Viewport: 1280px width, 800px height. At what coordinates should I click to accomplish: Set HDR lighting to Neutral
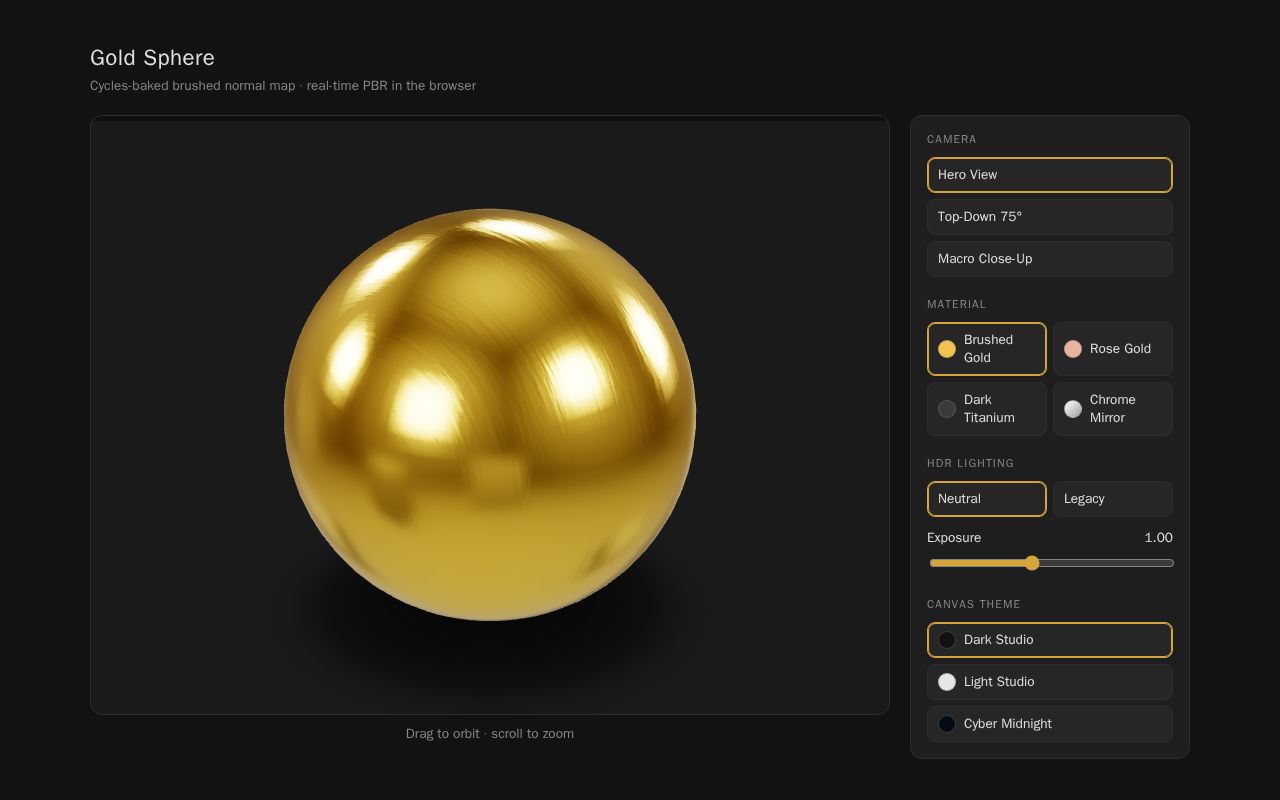click(987, 499)
